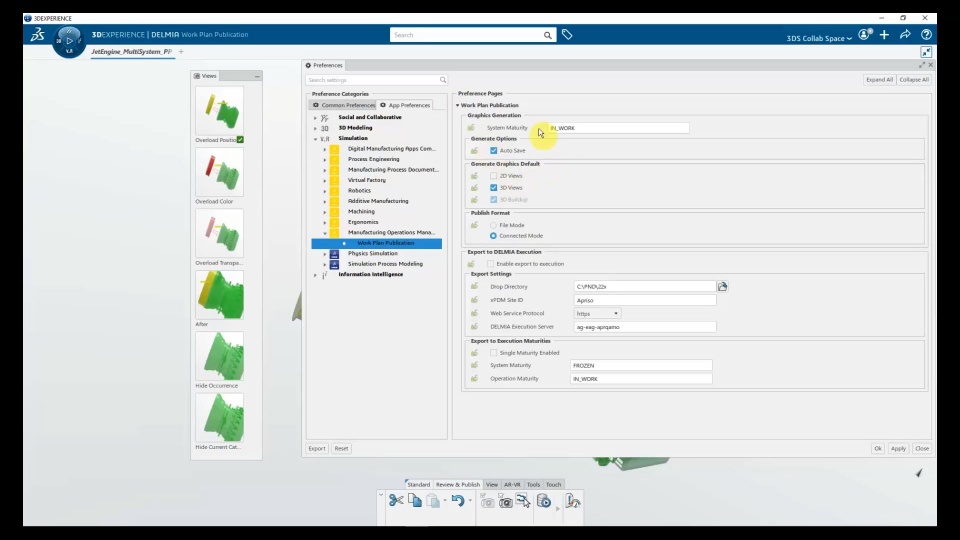Viewport: 960px width, 540px height.
Task: Click the Cut scissors icon
Action: click(396, 501)
